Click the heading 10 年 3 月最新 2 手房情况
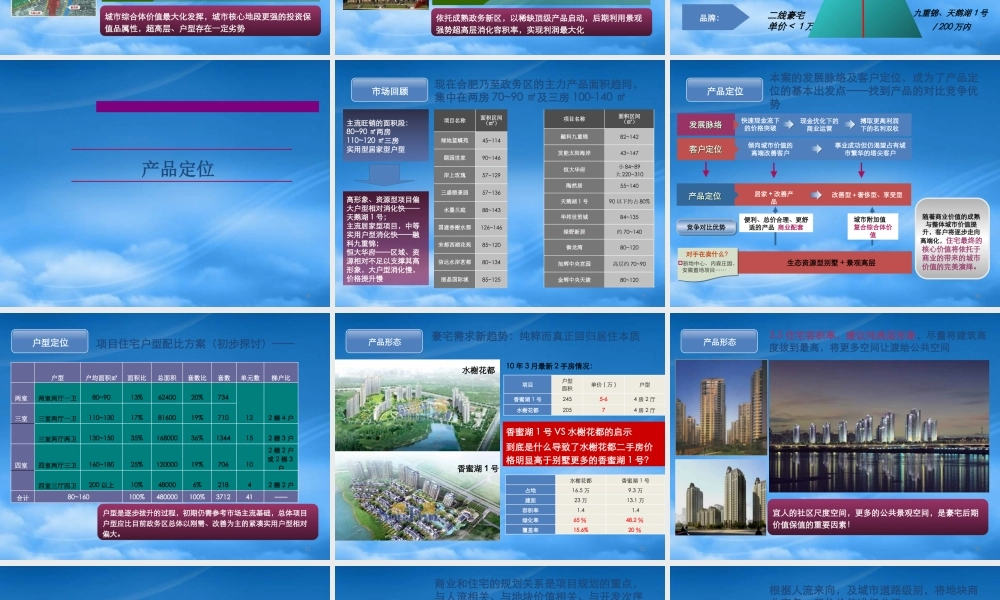1000x600 pixels. click(x=548, y=366)
